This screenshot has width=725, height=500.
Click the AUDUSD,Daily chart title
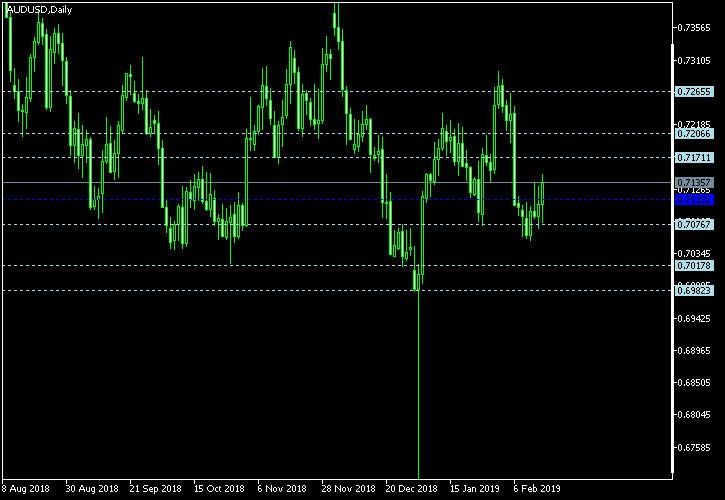(39, 10)
